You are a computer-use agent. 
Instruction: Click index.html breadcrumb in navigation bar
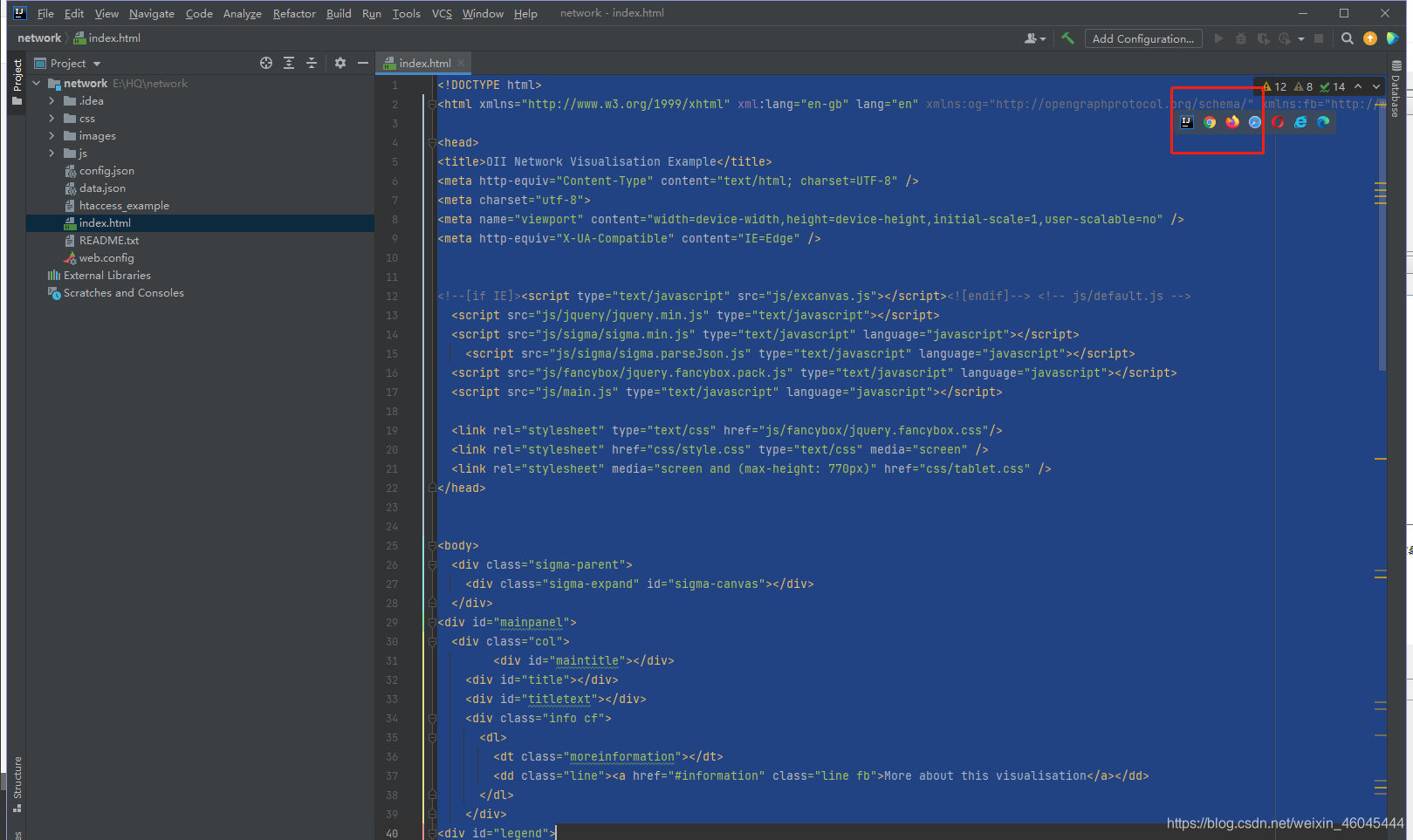pyautogui.click(x=107, y=38)
